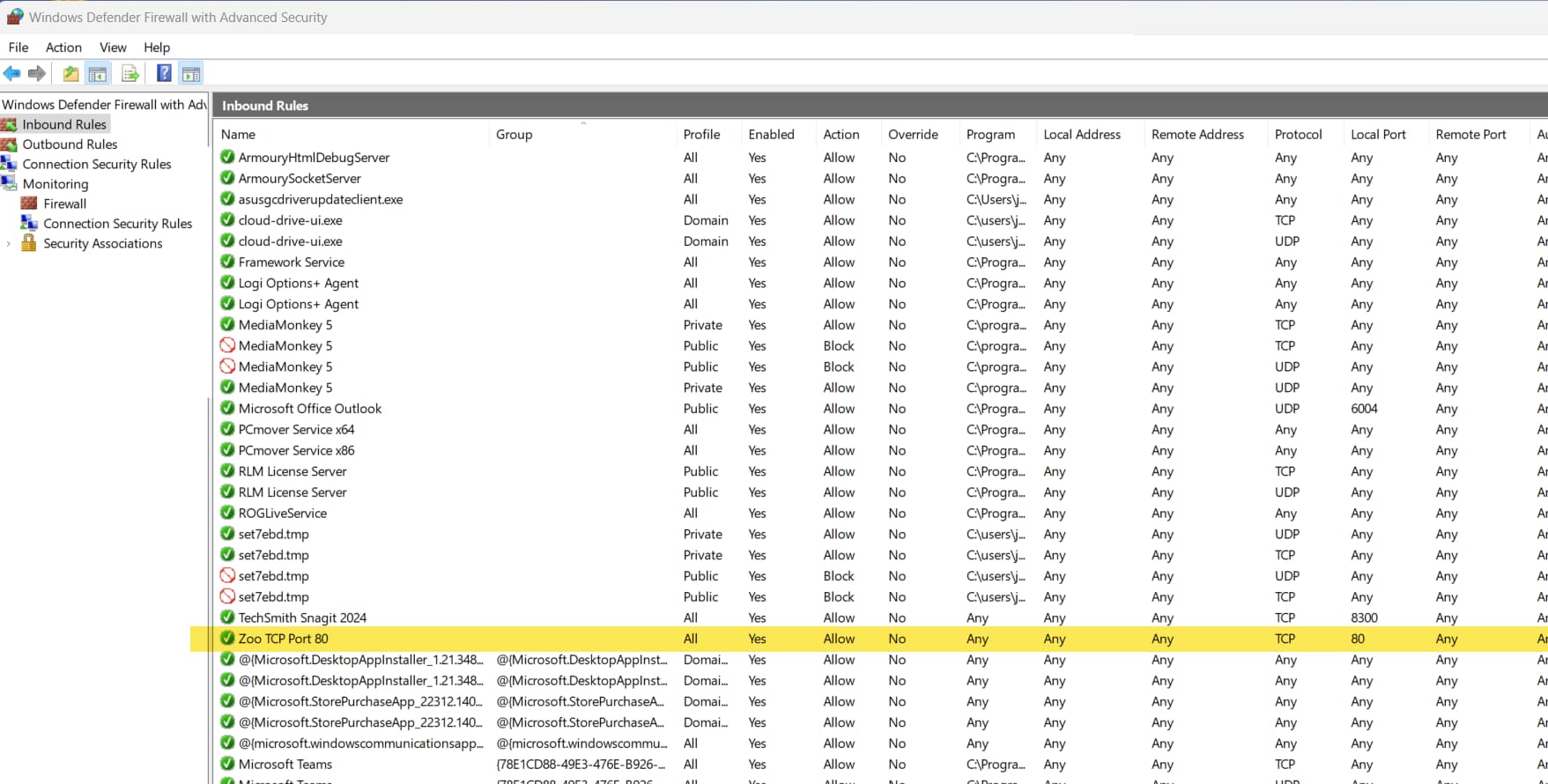The width and height of the screenshot is (1548, 784).
Task: Click the green check icon for Framework Service
Action: (227, 262)
